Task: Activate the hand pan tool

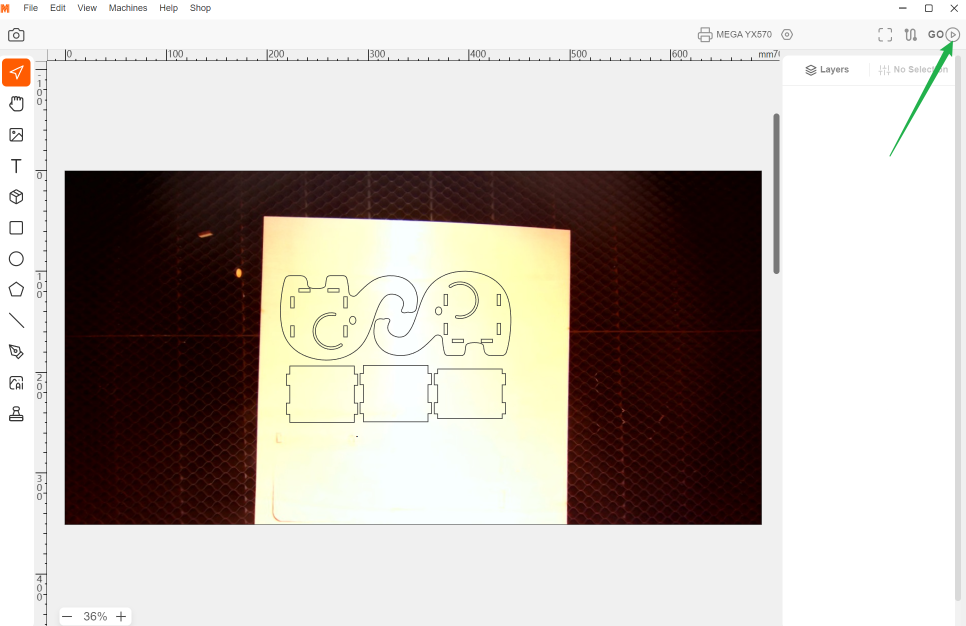Action: pos(16,104)
